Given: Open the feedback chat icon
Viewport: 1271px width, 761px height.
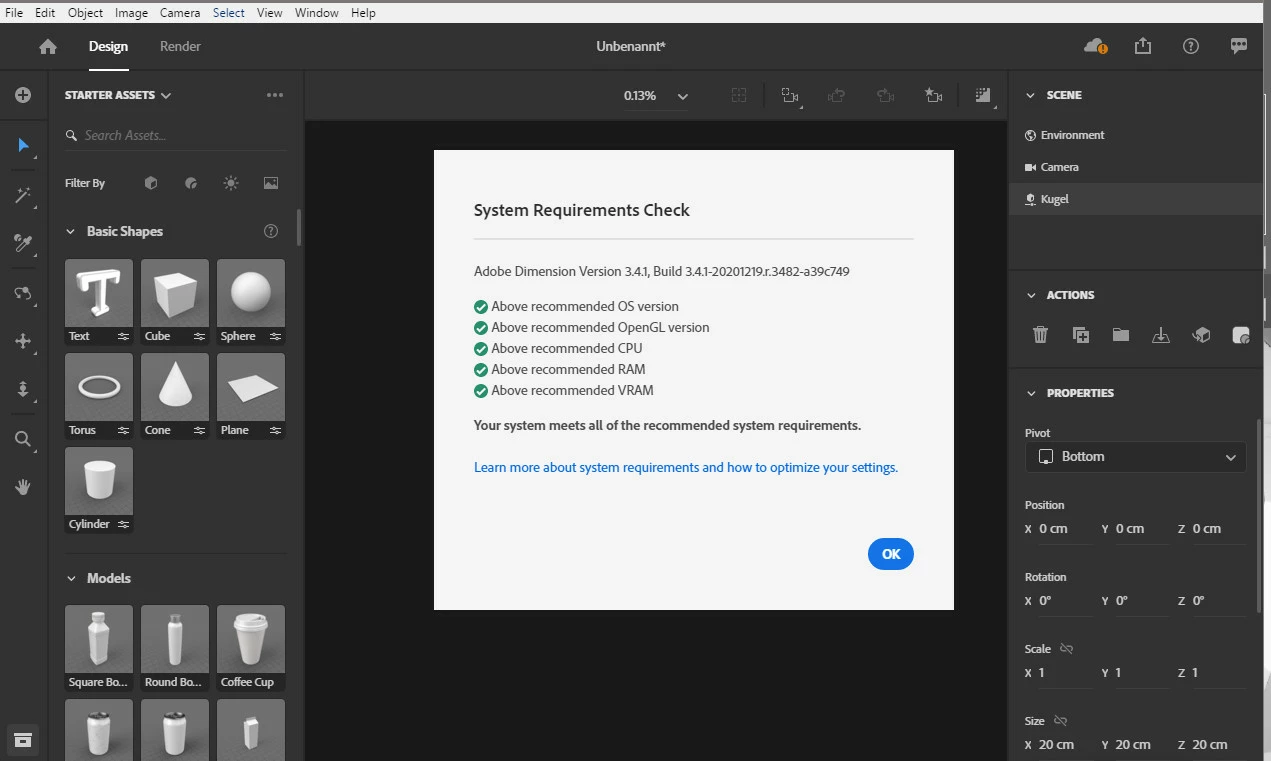Looking at the screenshot, I should tap(1239, 46).
